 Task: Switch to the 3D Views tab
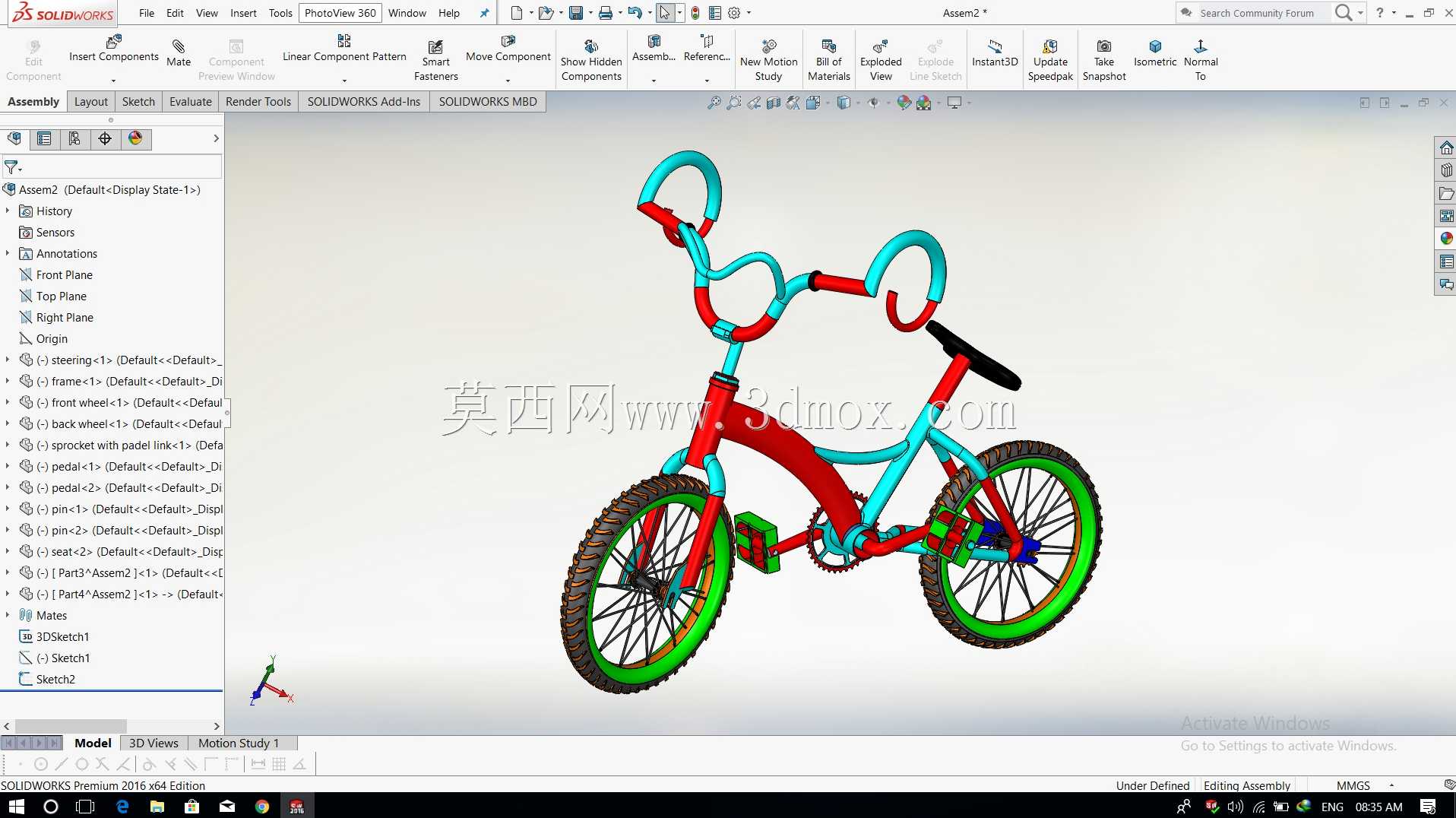[154, 743]
